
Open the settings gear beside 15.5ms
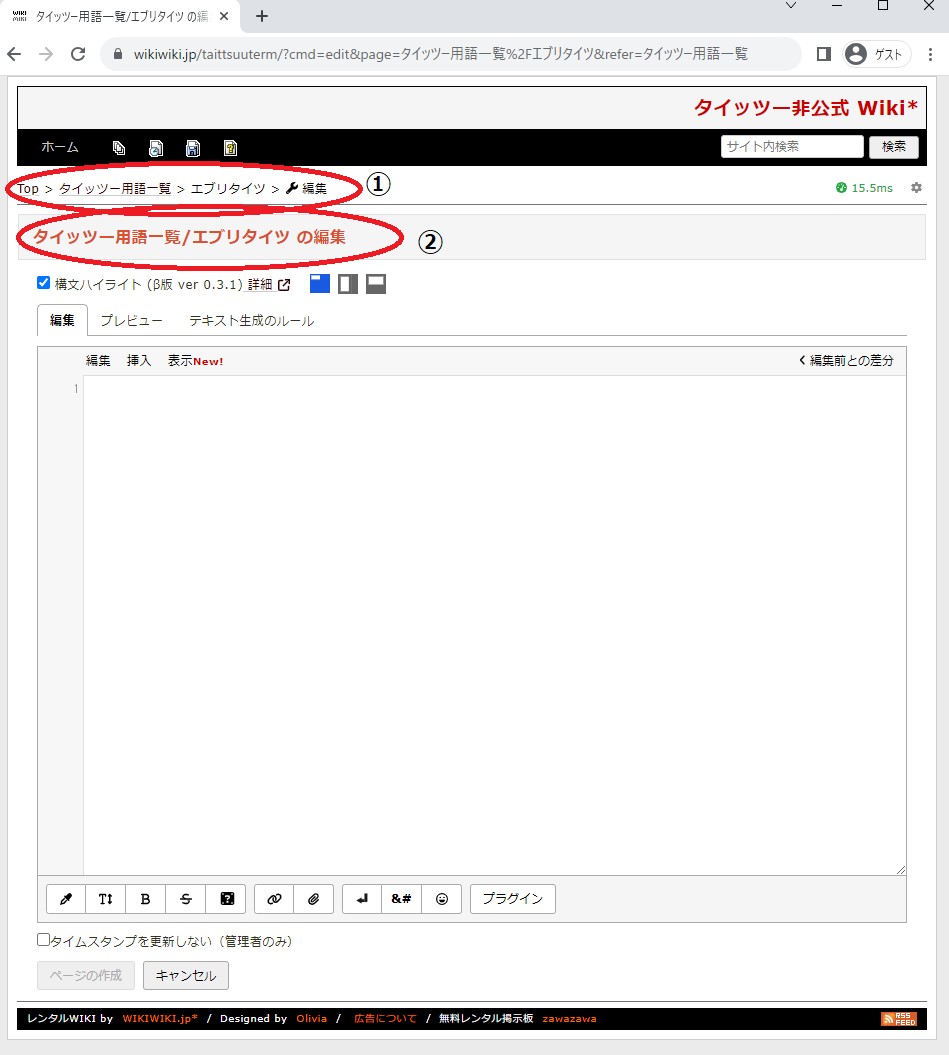tap(916, 188)
